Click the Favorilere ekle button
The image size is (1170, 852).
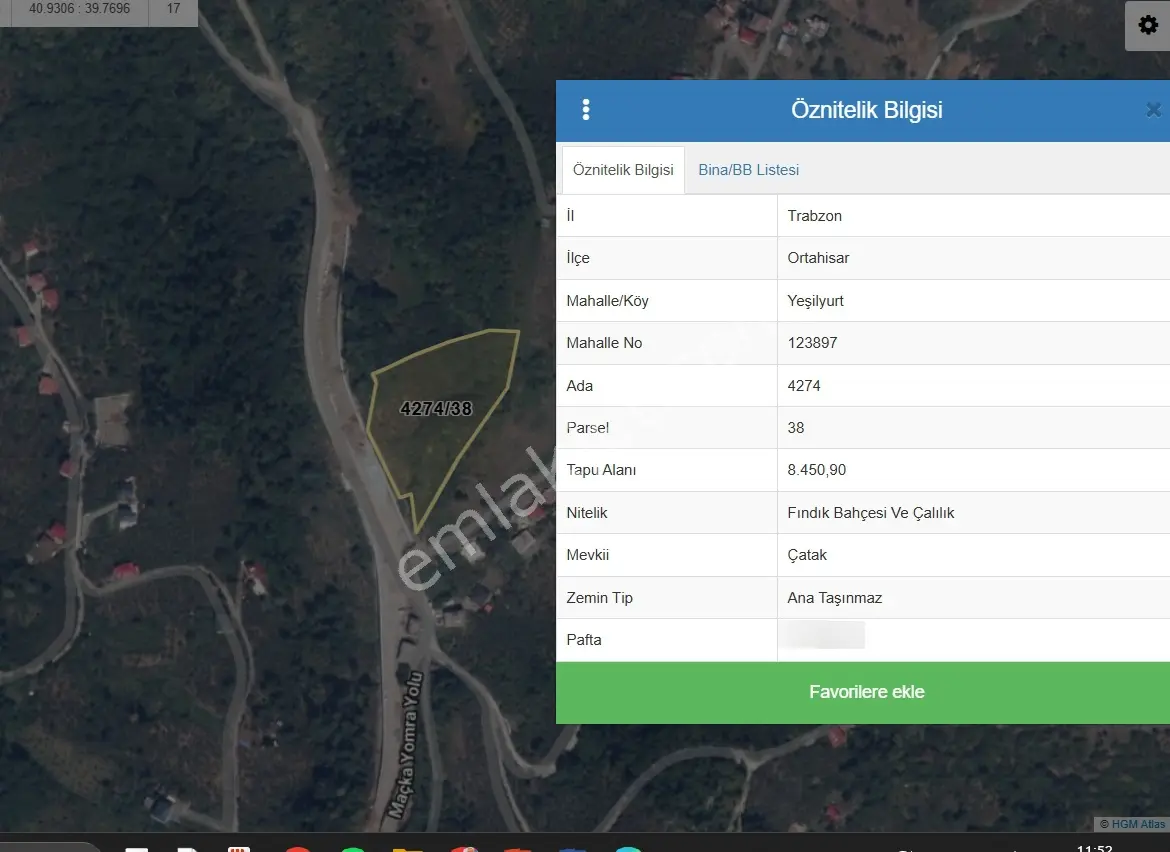pos(866,692)
